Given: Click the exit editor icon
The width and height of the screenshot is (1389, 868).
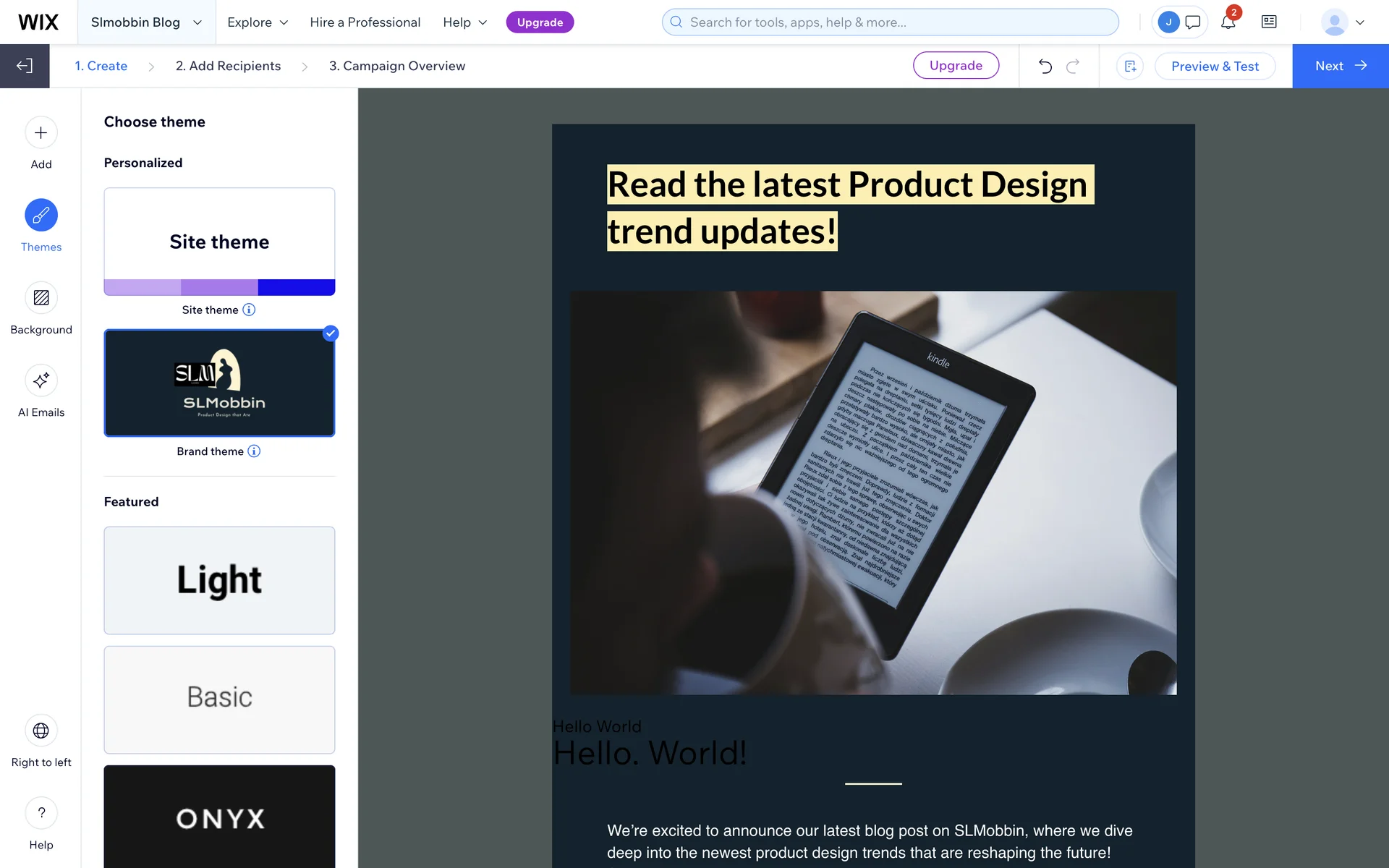Looking at the screenshot, I should (25, 66).
